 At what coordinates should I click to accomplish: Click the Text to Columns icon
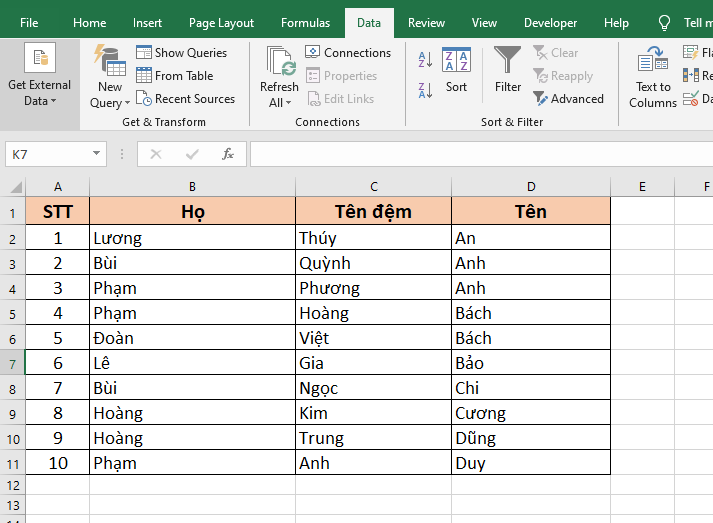click(653, 60)
